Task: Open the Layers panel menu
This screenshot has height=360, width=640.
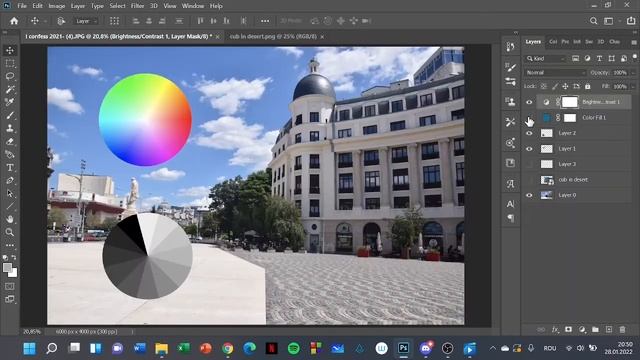Action: (x=633, y=42)
